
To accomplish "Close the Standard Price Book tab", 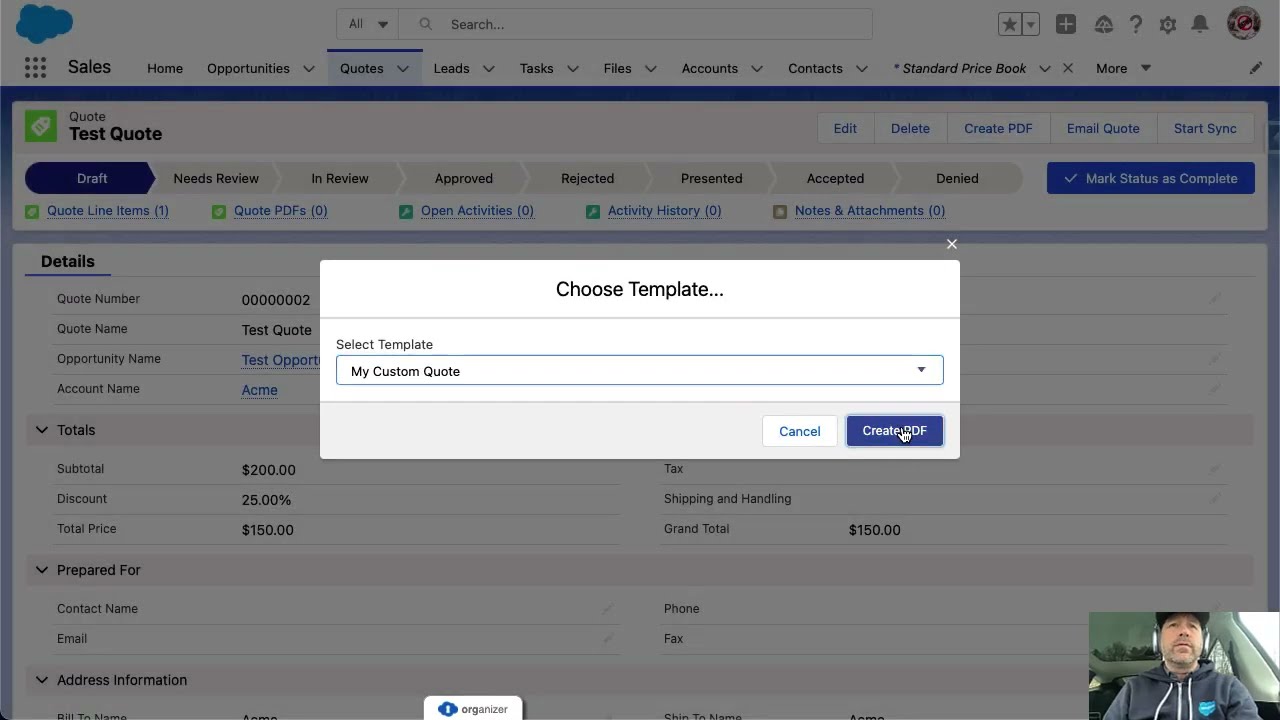I will pos(1068,68).
